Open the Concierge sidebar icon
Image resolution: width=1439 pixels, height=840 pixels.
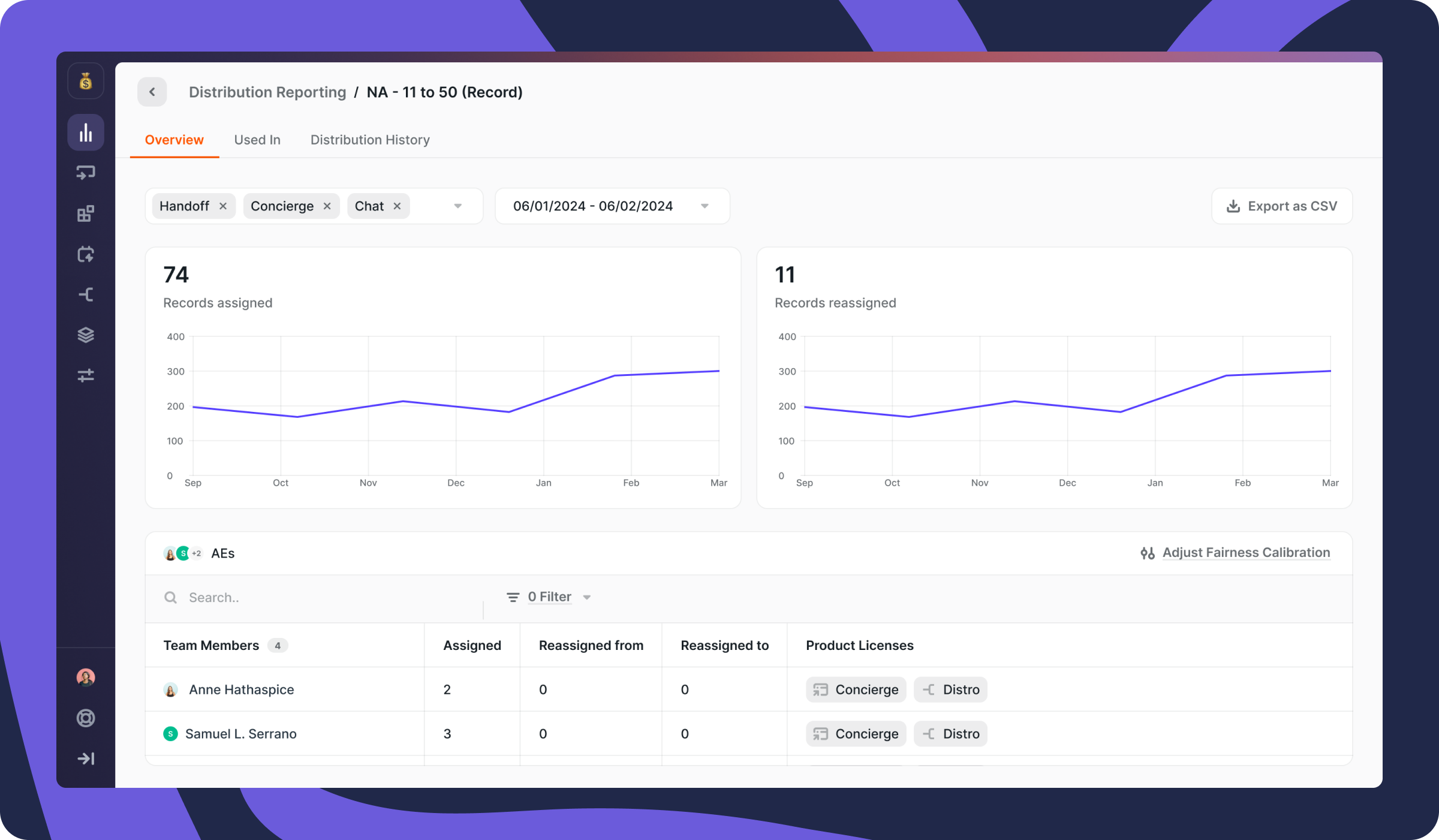coord(86,173)
